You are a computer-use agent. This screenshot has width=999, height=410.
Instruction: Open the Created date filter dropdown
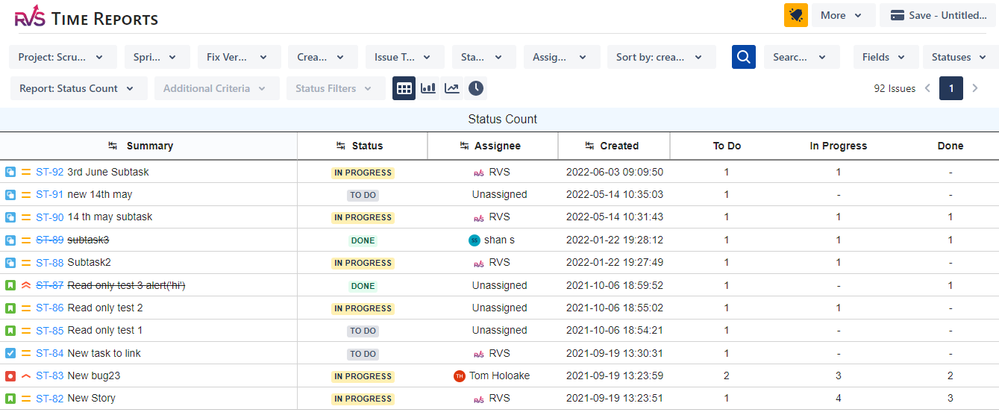coord(322,57)
